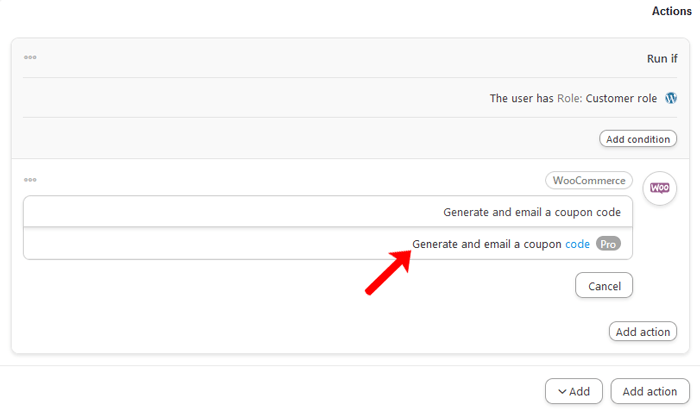The width and height of the screenshot is (700, 414).
Task: Click the three-dot handle in Run if row
Action: click(30, 57)
